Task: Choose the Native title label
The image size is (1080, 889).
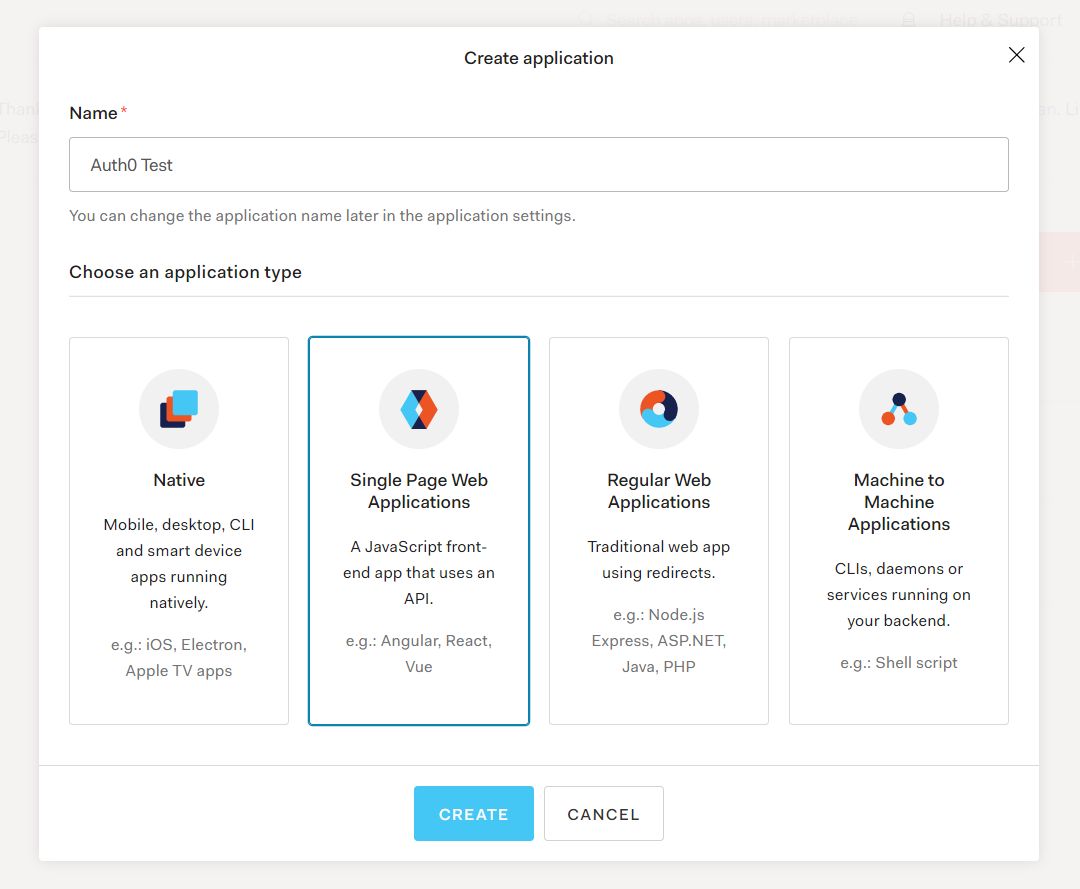Action: point(179,480)
